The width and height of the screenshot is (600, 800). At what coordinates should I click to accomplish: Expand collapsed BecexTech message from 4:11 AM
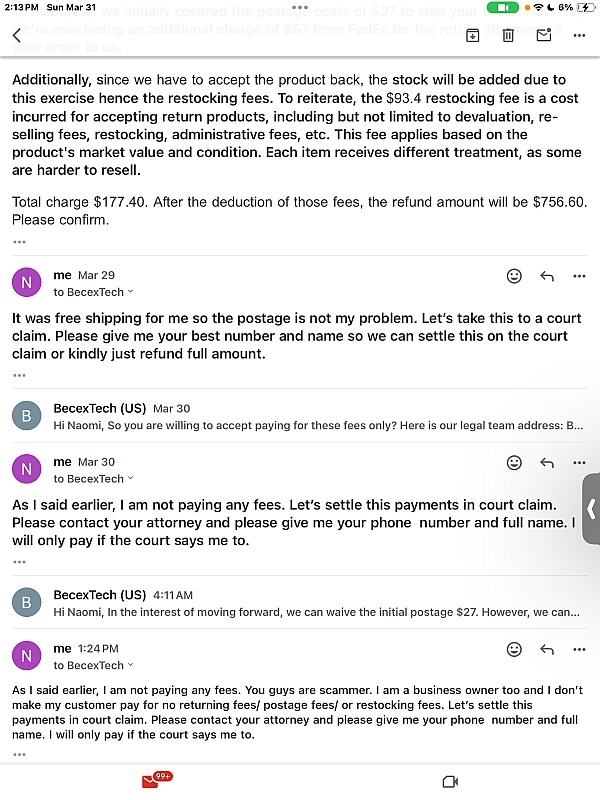point(300,603)
